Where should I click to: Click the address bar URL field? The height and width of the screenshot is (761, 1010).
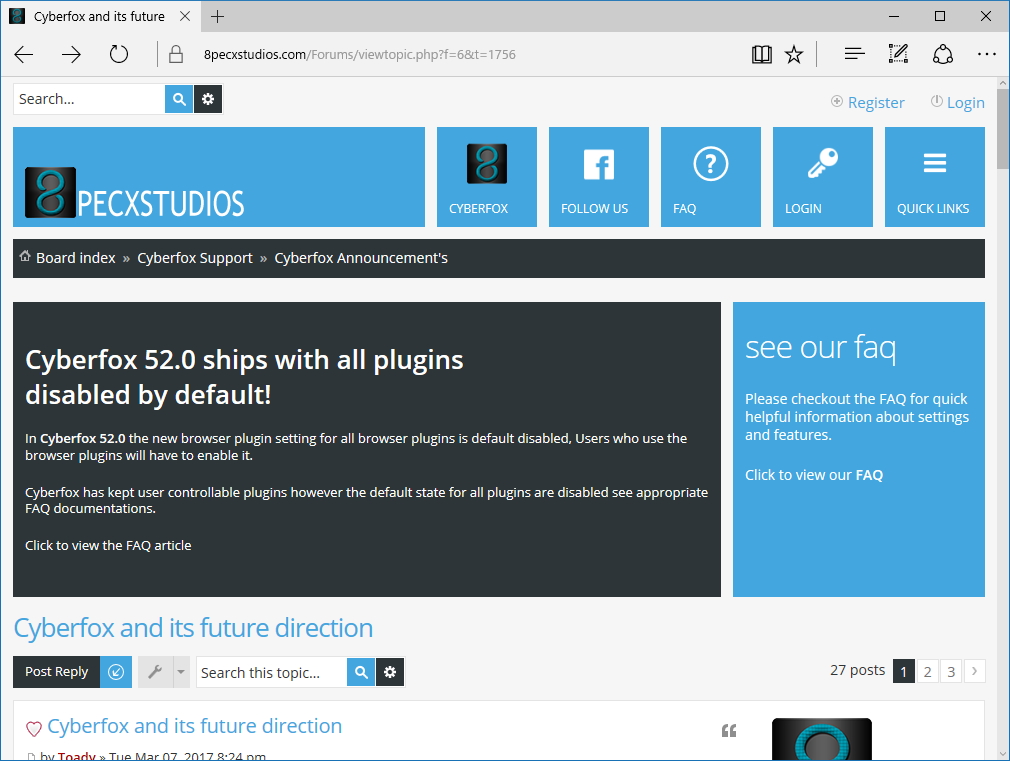(x=359, y=54)
